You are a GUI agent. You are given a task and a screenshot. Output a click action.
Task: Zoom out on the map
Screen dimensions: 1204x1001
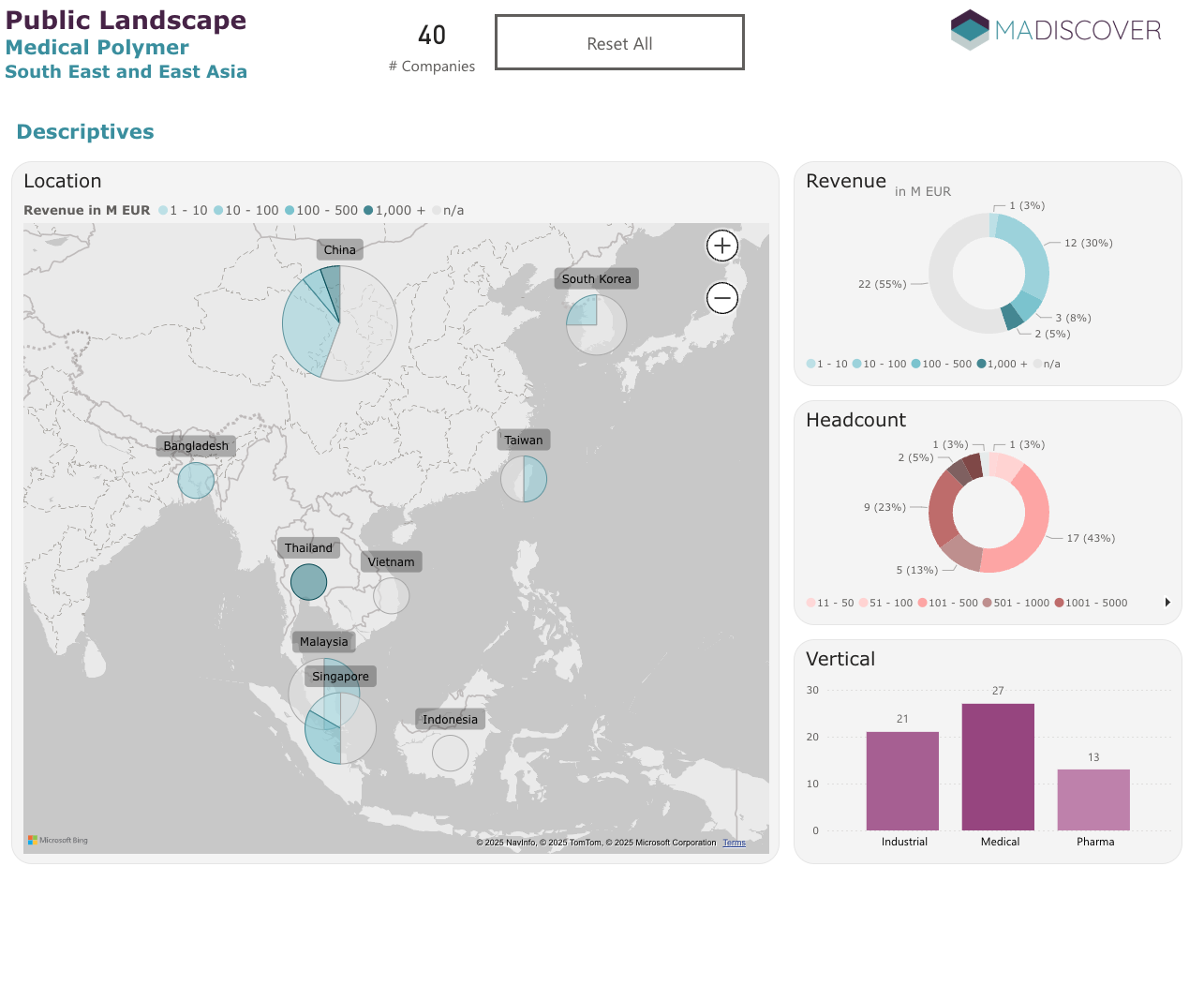[x=721, y=299]
